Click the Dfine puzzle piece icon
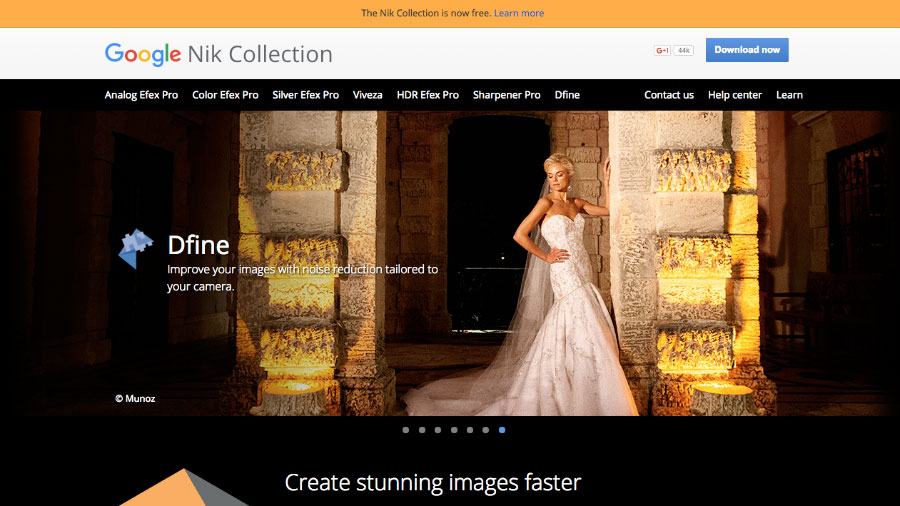The image size is (900, 506). click(136, 248)
